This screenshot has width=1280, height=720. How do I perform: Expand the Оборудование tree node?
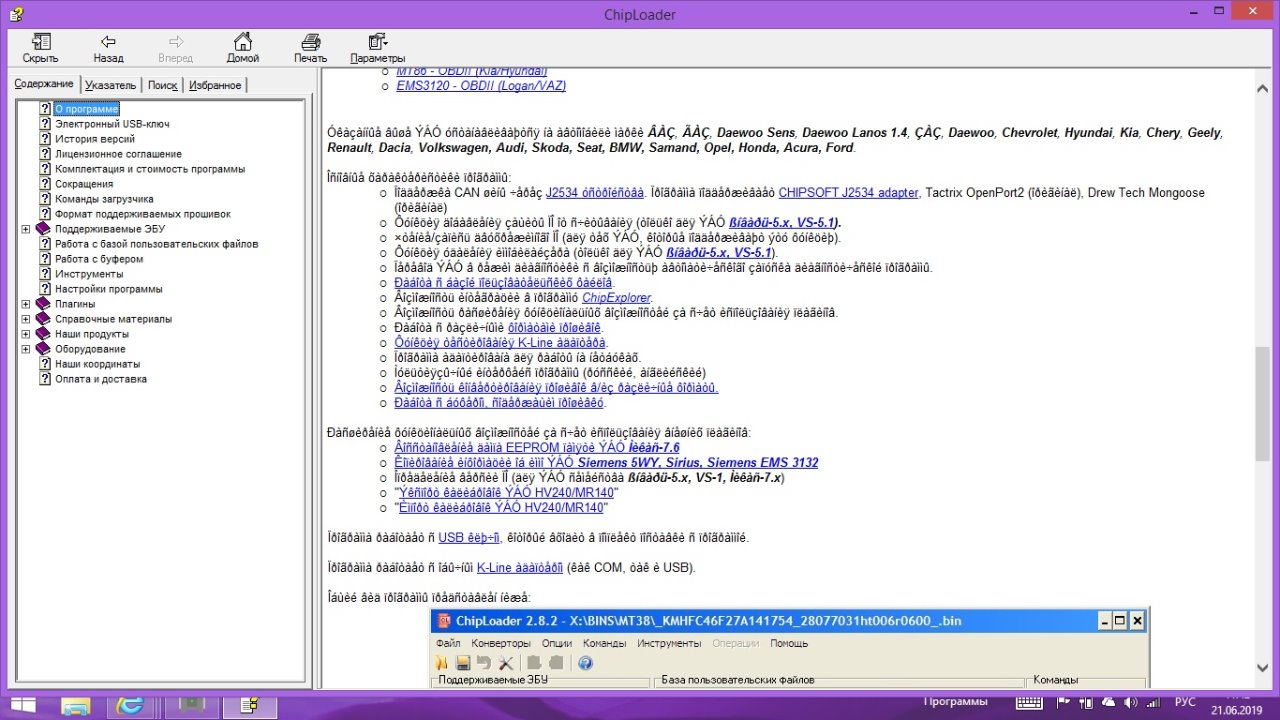pos(26,349)
